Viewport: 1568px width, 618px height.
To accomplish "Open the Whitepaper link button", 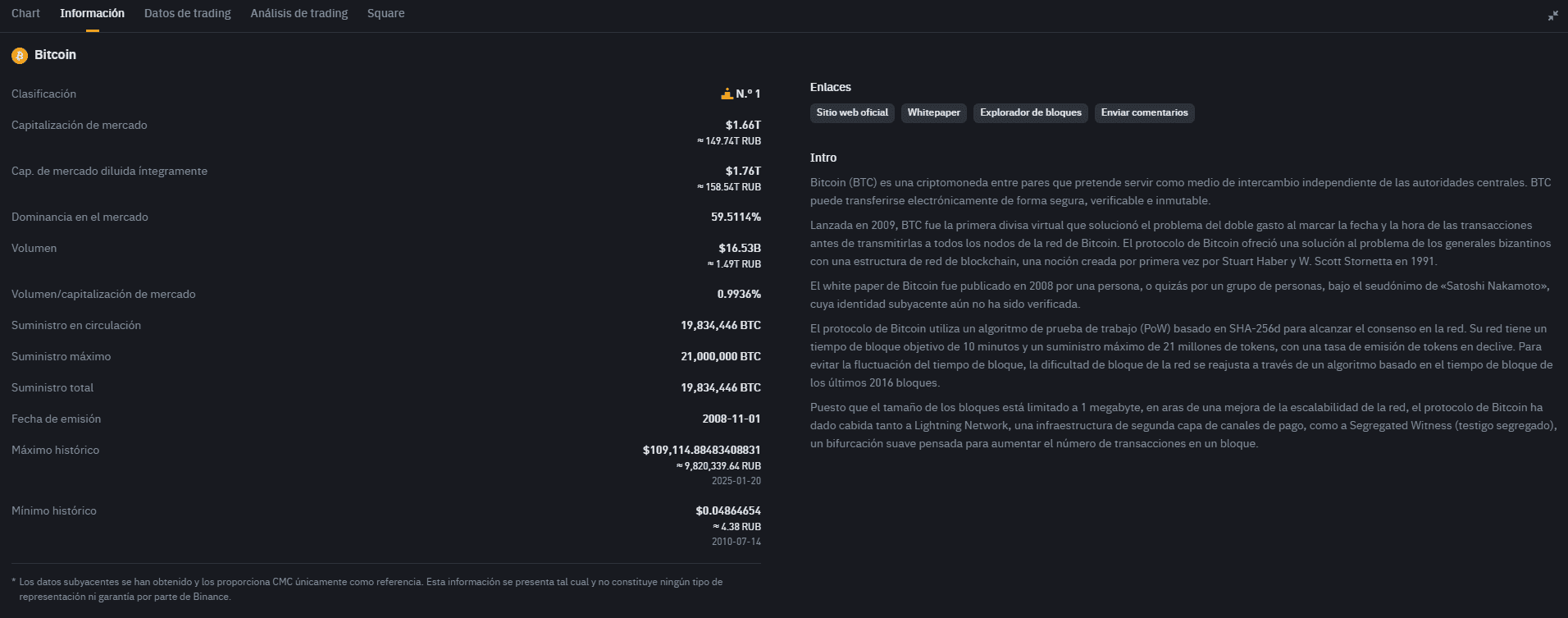I will pos(934,112).
